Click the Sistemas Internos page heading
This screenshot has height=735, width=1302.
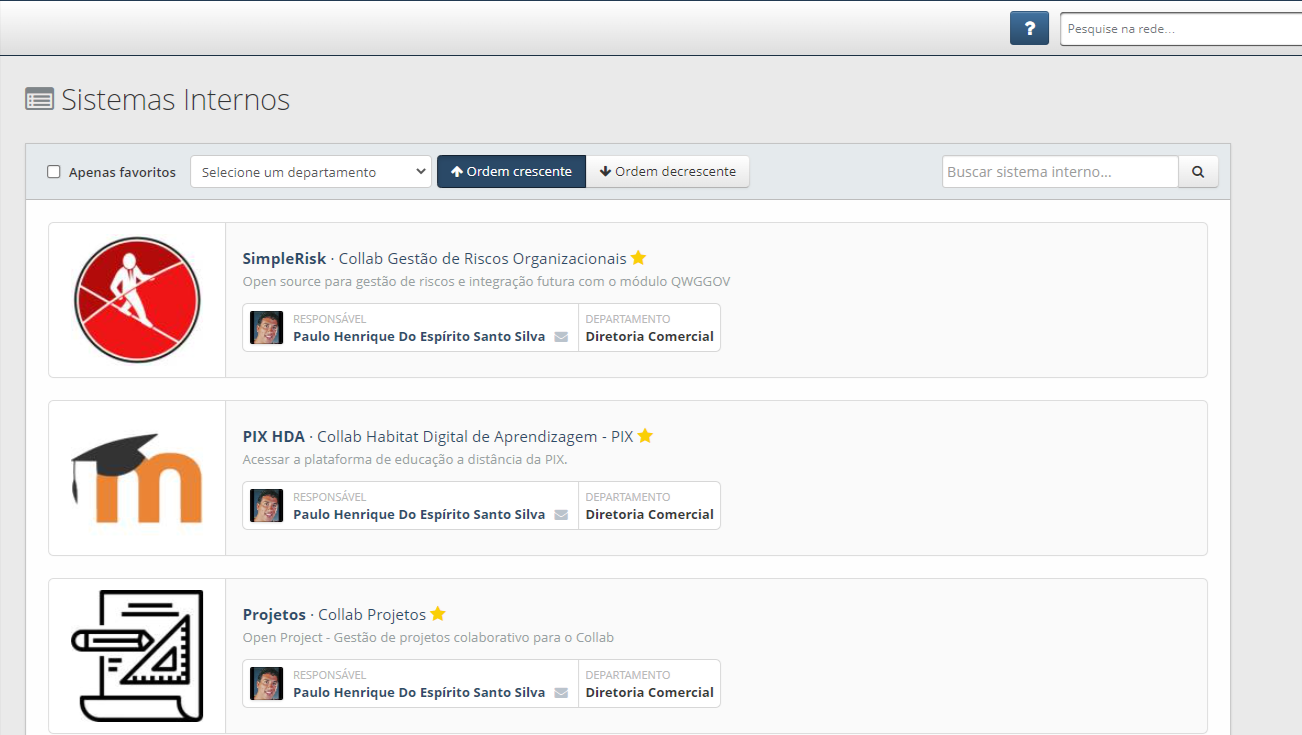click(x=176, y=100)
